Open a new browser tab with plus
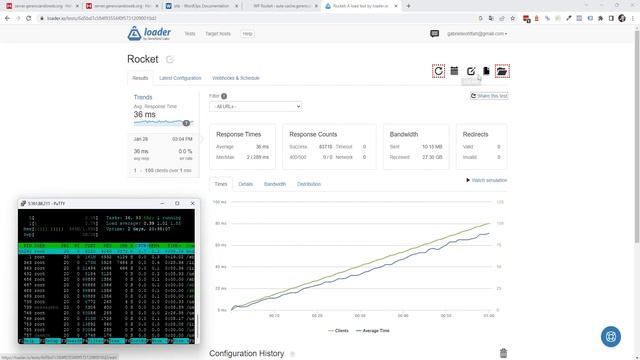Screen dimensions: 640x360 pos(408,6)
